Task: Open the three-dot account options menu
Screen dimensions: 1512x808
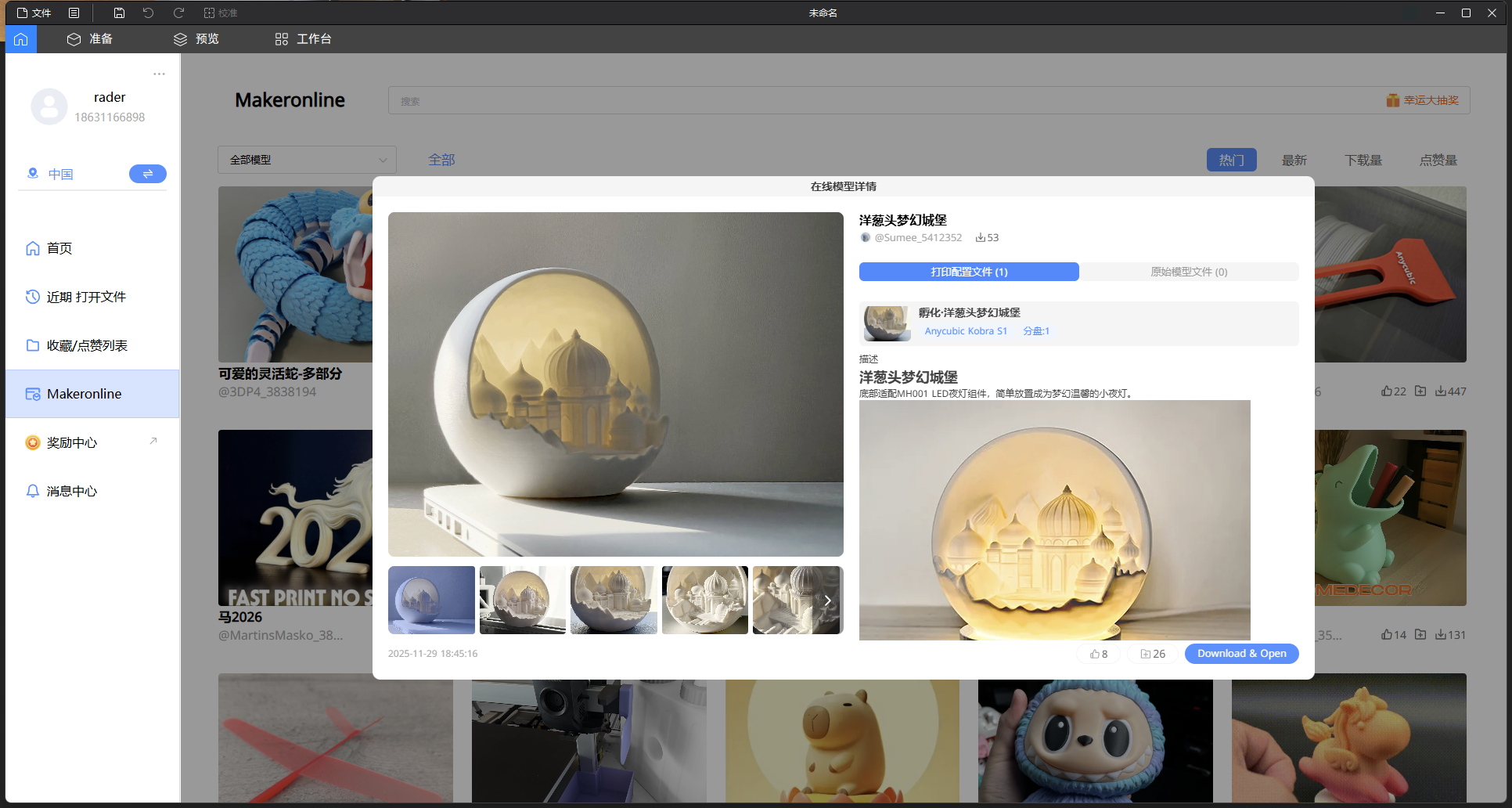Action: [160, 74]
